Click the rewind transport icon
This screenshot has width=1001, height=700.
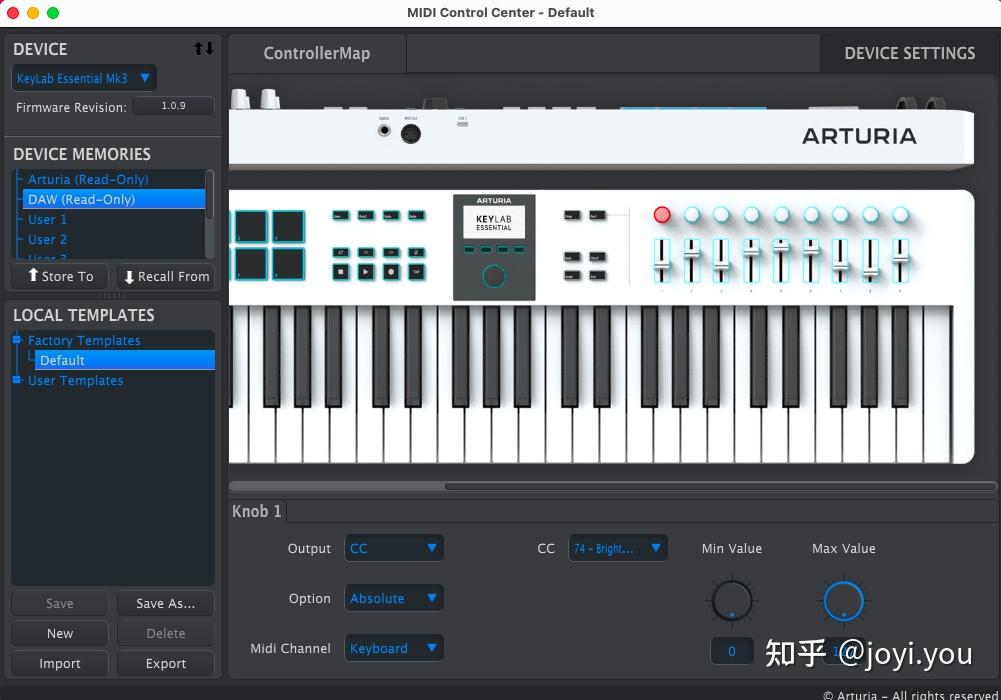(x=366, y=251)
